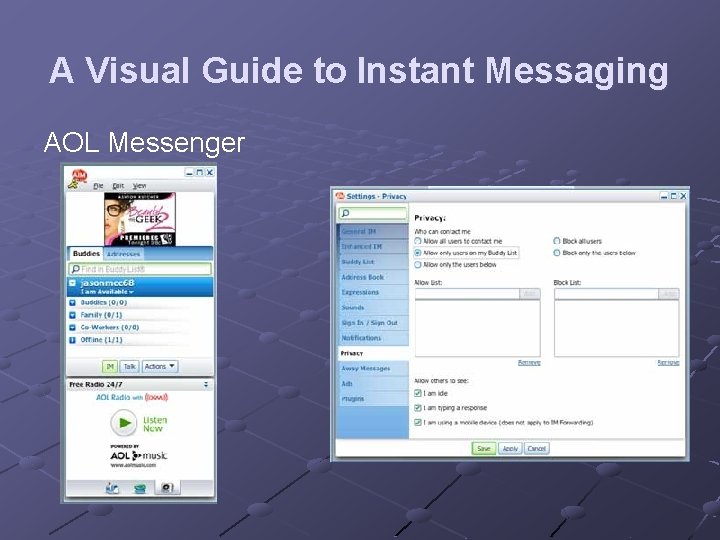Image resolution: width=720 pixels, height=540 pixels.
Task: Click Add button beside Block List field
Action: pos(669,294)
